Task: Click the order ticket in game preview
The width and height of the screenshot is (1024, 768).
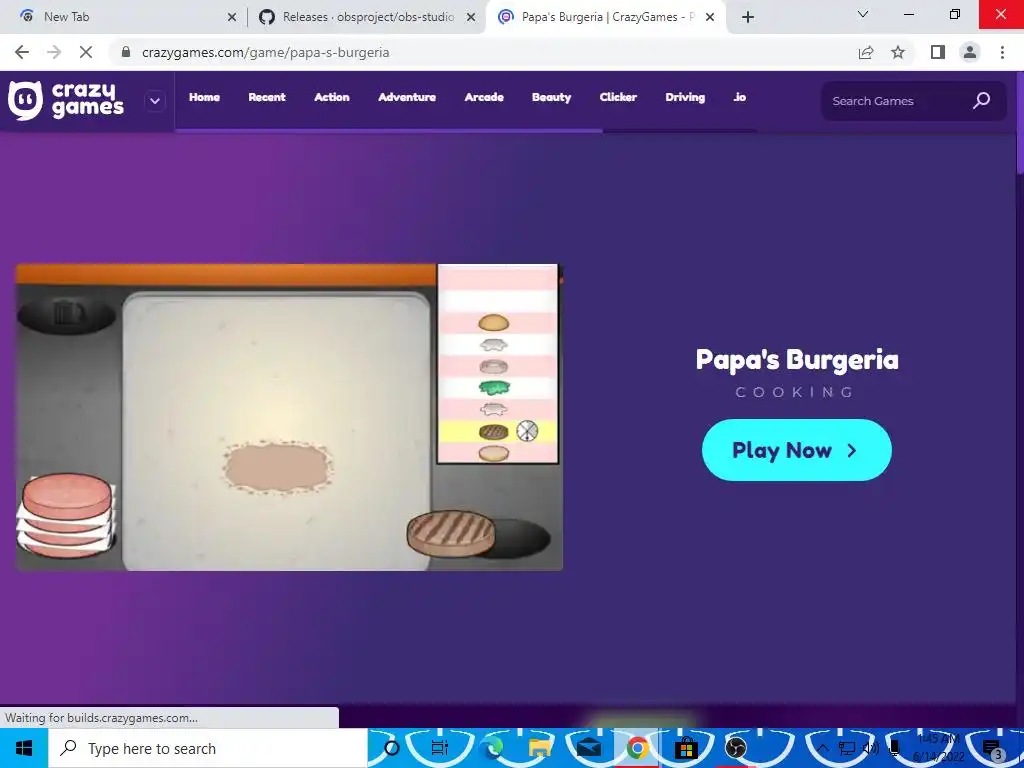Action: coord(498,364)
